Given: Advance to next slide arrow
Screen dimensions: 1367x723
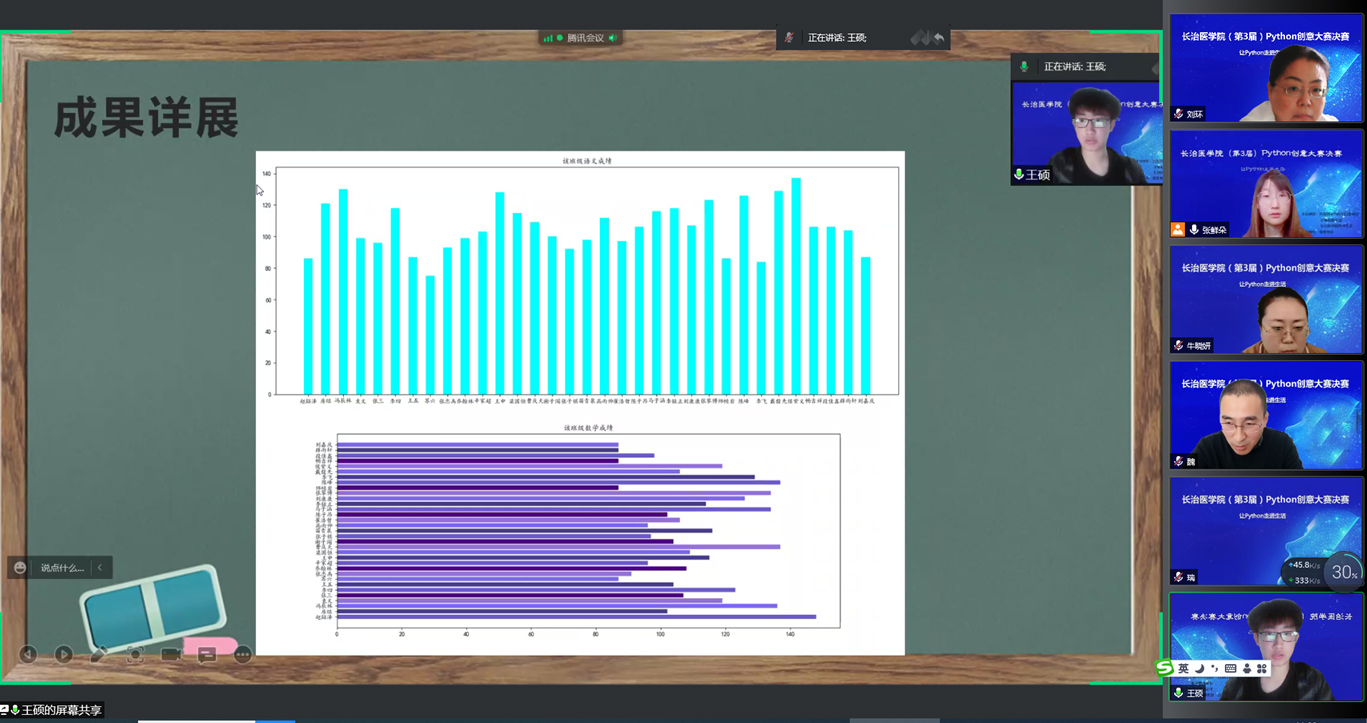Looking at the screenshot, I should coord(64,654).
